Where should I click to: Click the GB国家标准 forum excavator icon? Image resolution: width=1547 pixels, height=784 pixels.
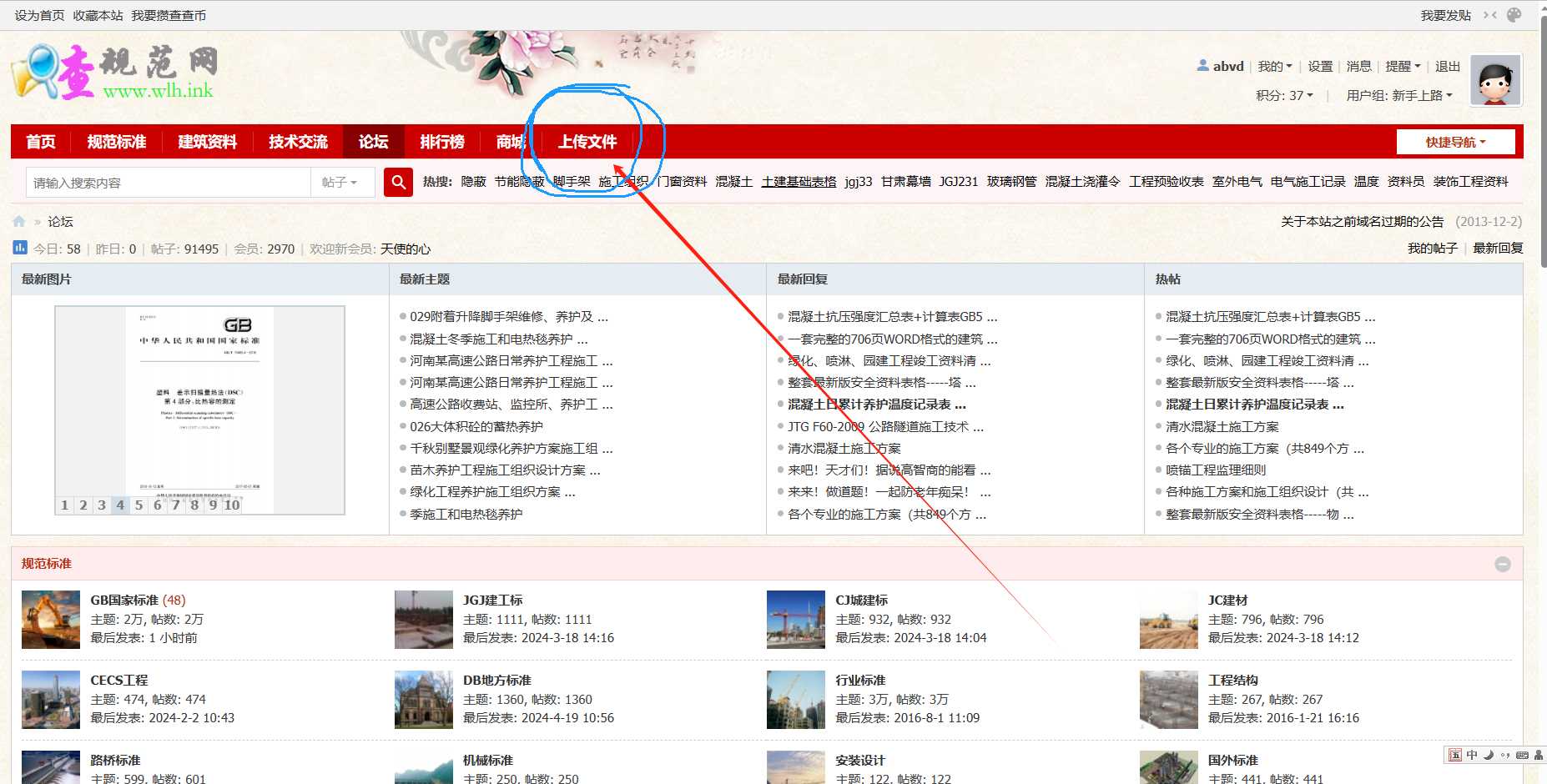[51, 620]
